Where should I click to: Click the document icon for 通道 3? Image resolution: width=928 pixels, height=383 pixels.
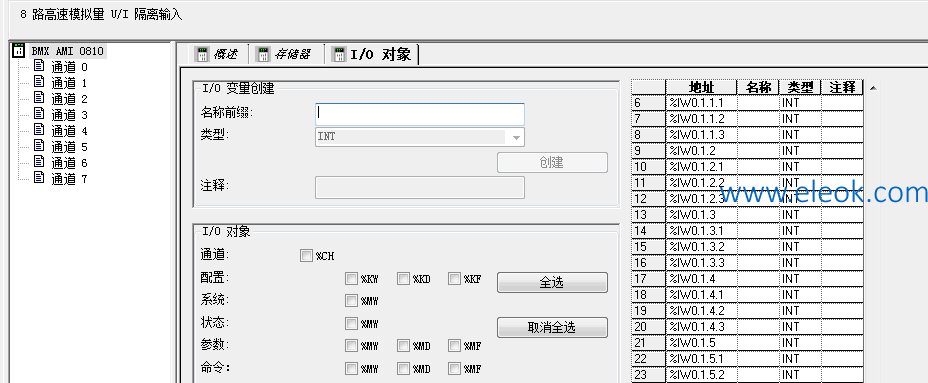click(x=39, y=114)
